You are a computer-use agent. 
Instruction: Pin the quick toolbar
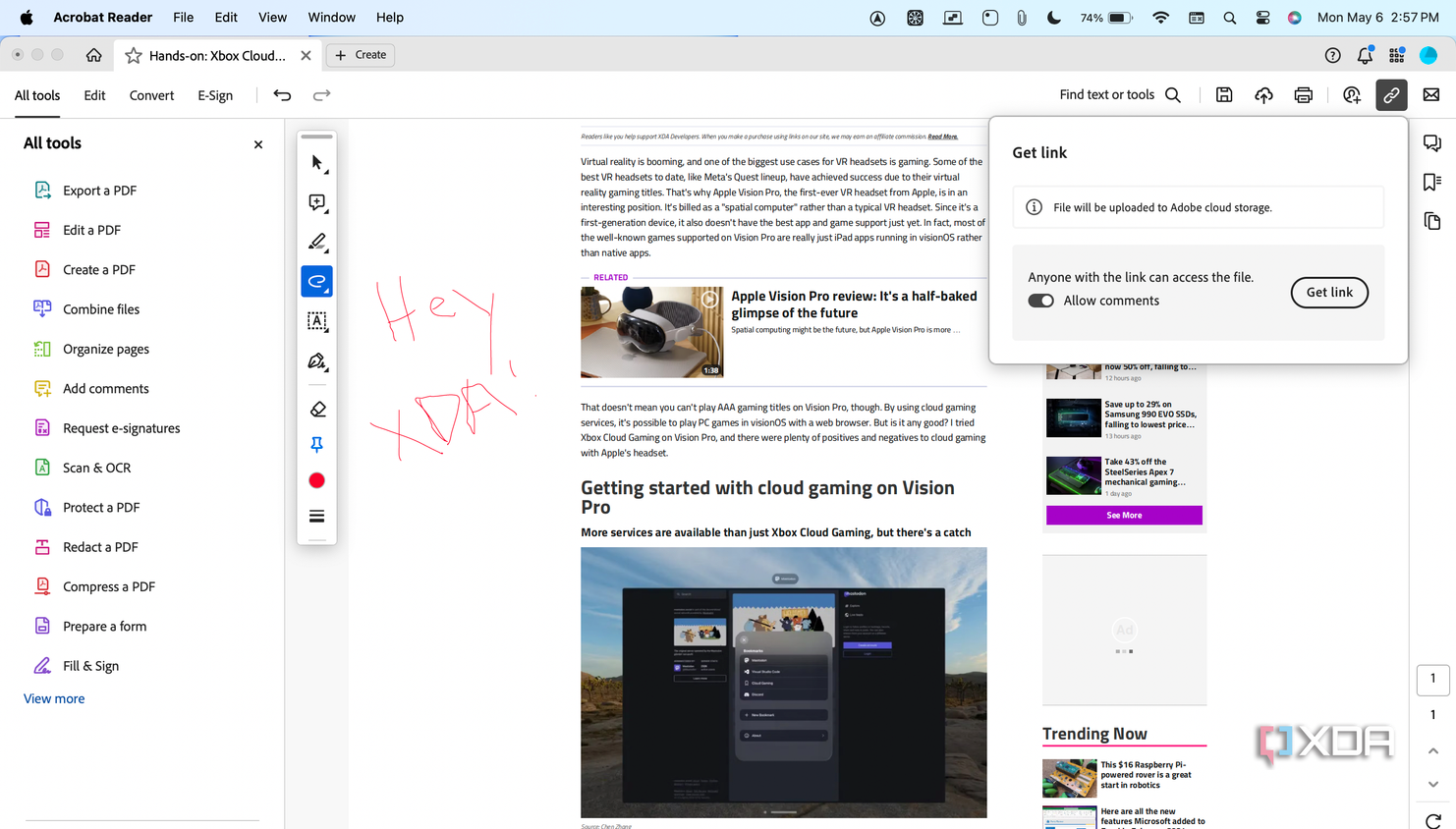pos(316,445)
